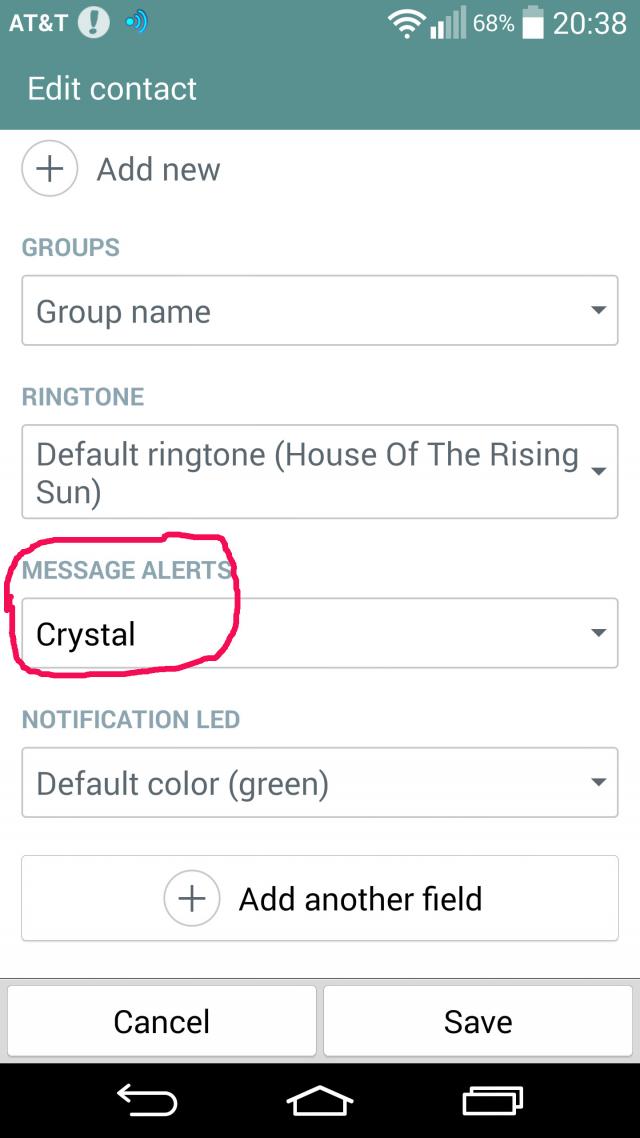Tap the plus icon in Add another field
Image resolution: width=640 pixels, height=1138 pixels.
click(x=192, y=898)
